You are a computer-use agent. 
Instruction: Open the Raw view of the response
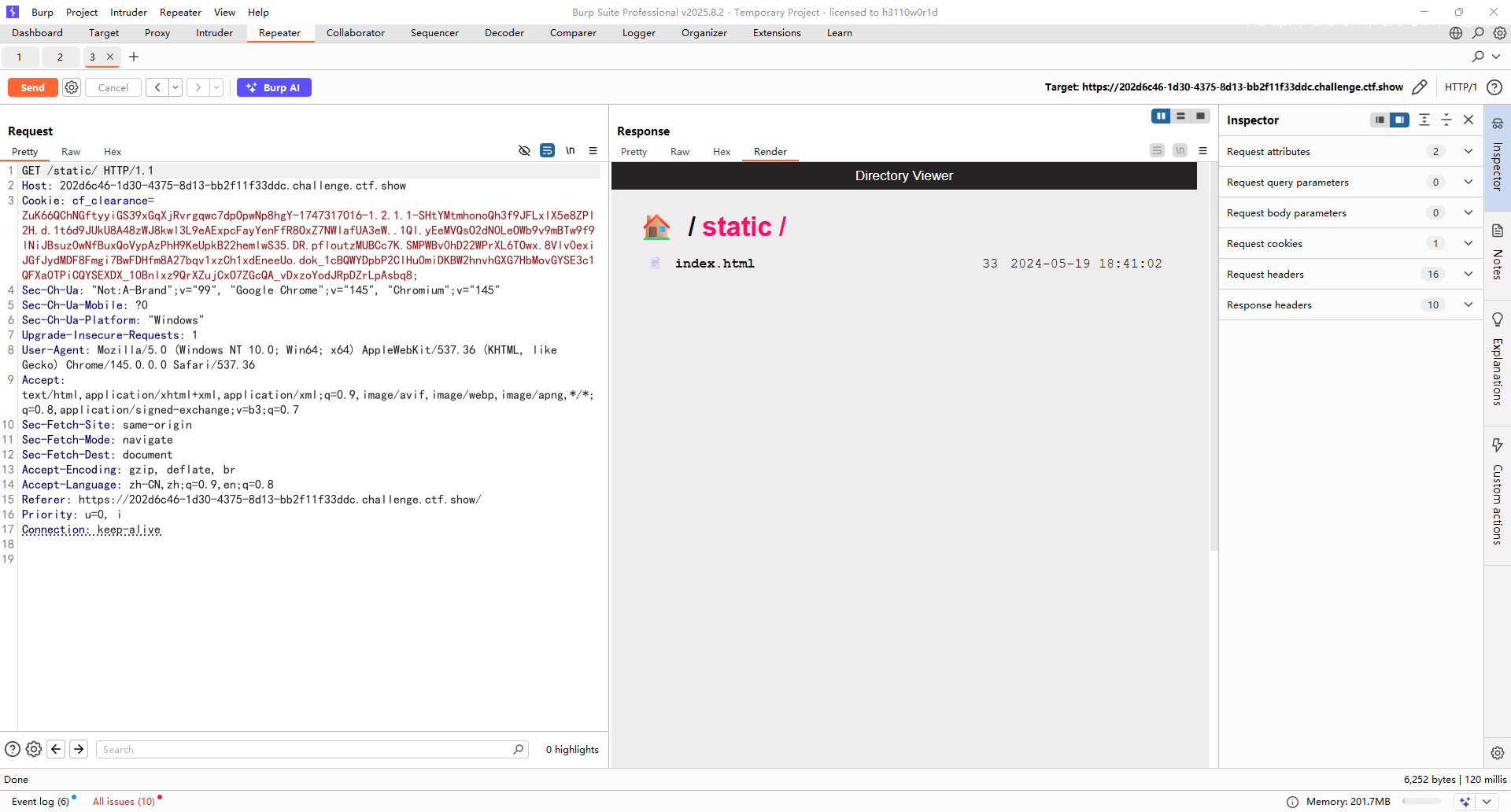coord(679,152)
